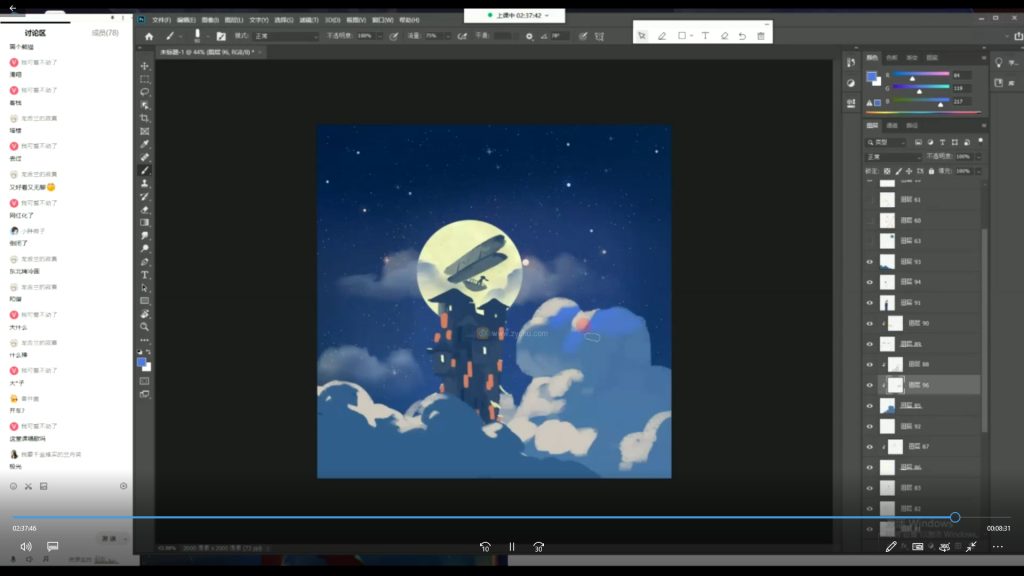Select the Brush tool in Photoshop toolbar
The image size is (1024, 576).
coord(145,170)
